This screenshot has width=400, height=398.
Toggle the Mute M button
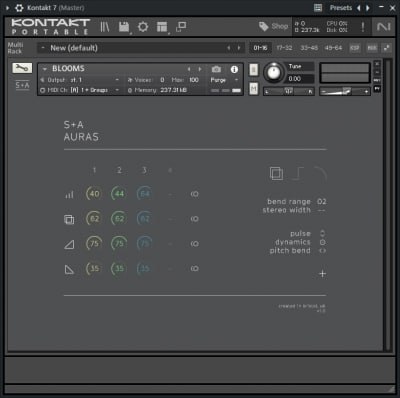tap(254, 89)
